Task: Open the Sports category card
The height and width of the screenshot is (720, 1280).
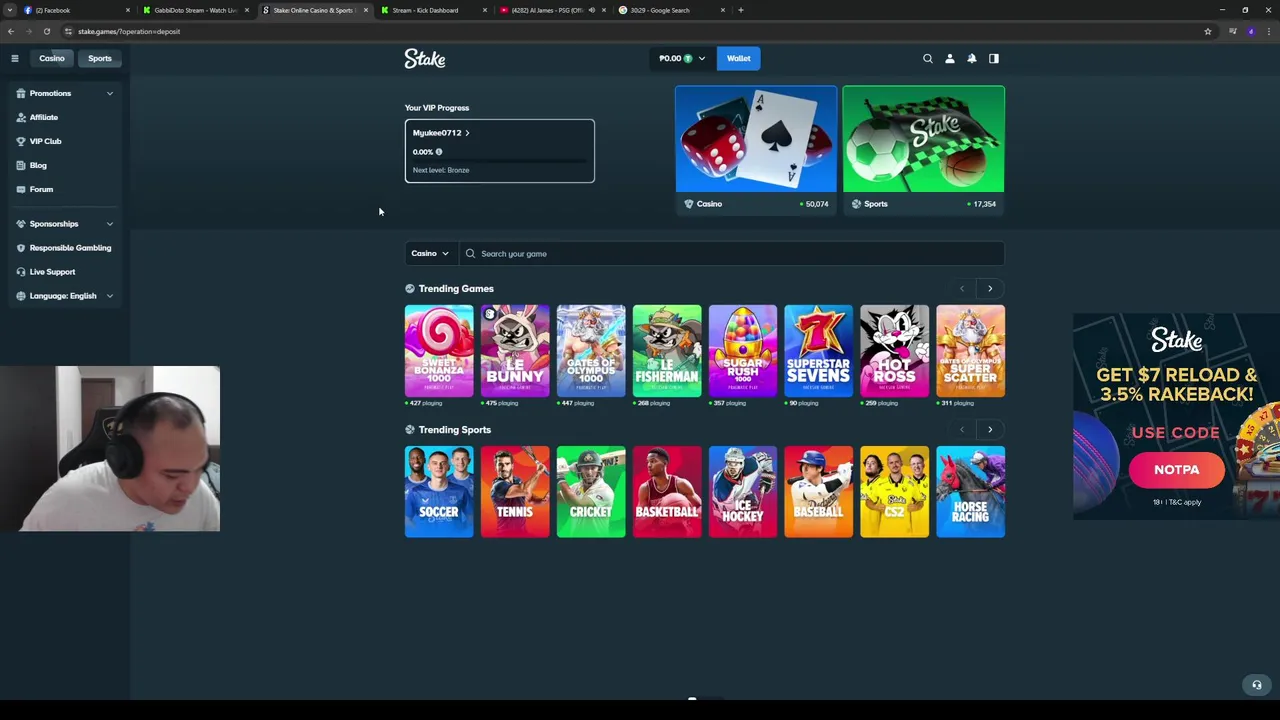Action: pos(923,150)
